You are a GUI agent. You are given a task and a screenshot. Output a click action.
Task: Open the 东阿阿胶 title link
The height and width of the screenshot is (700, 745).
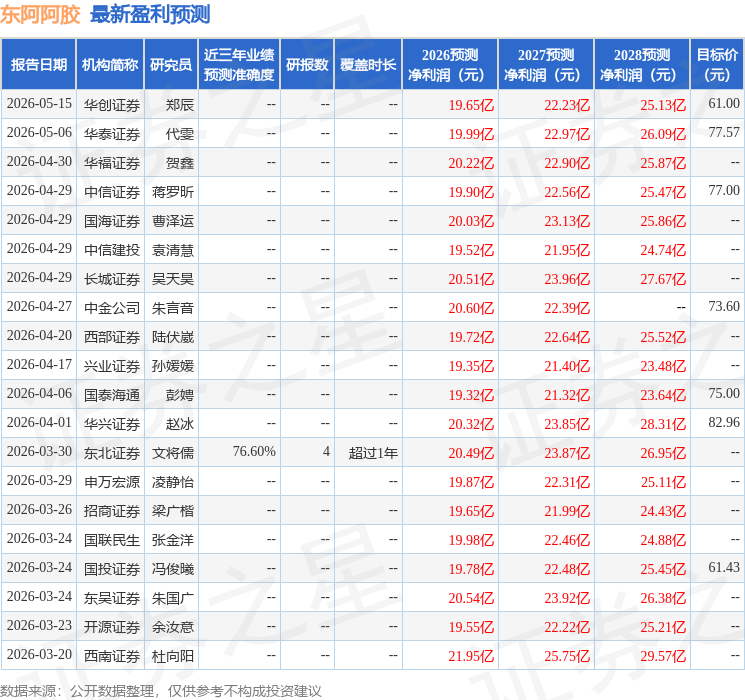(40, 15)
